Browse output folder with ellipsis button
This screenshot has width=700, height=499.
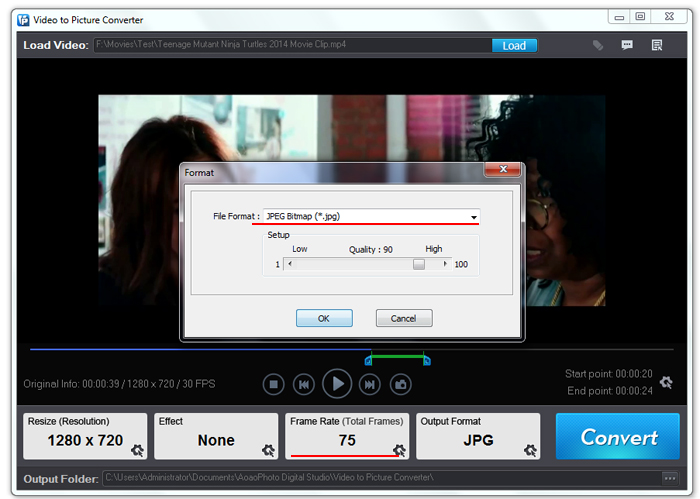670,478
